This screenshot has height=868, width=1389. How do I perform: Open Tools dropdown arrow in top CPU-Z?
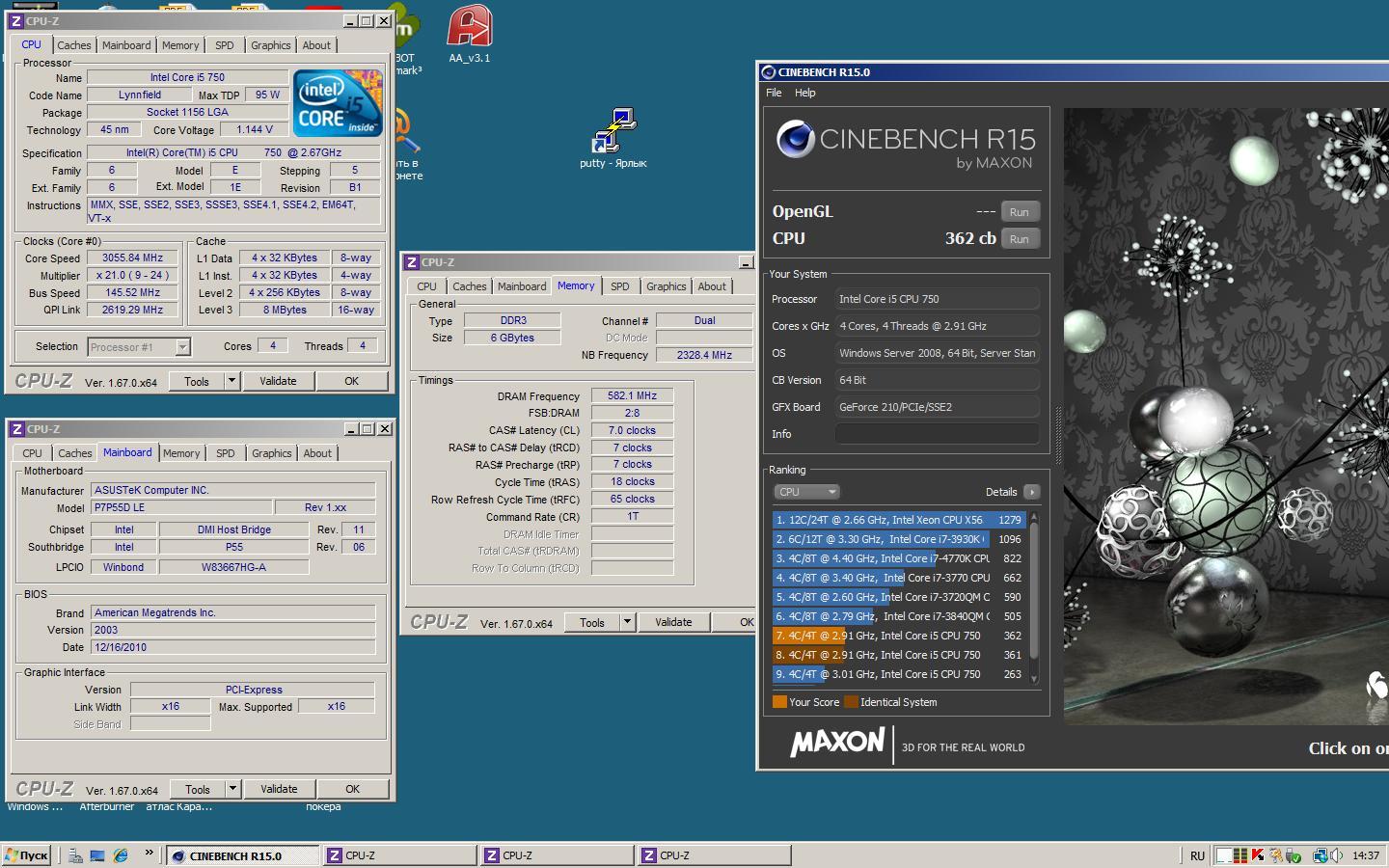231,381
